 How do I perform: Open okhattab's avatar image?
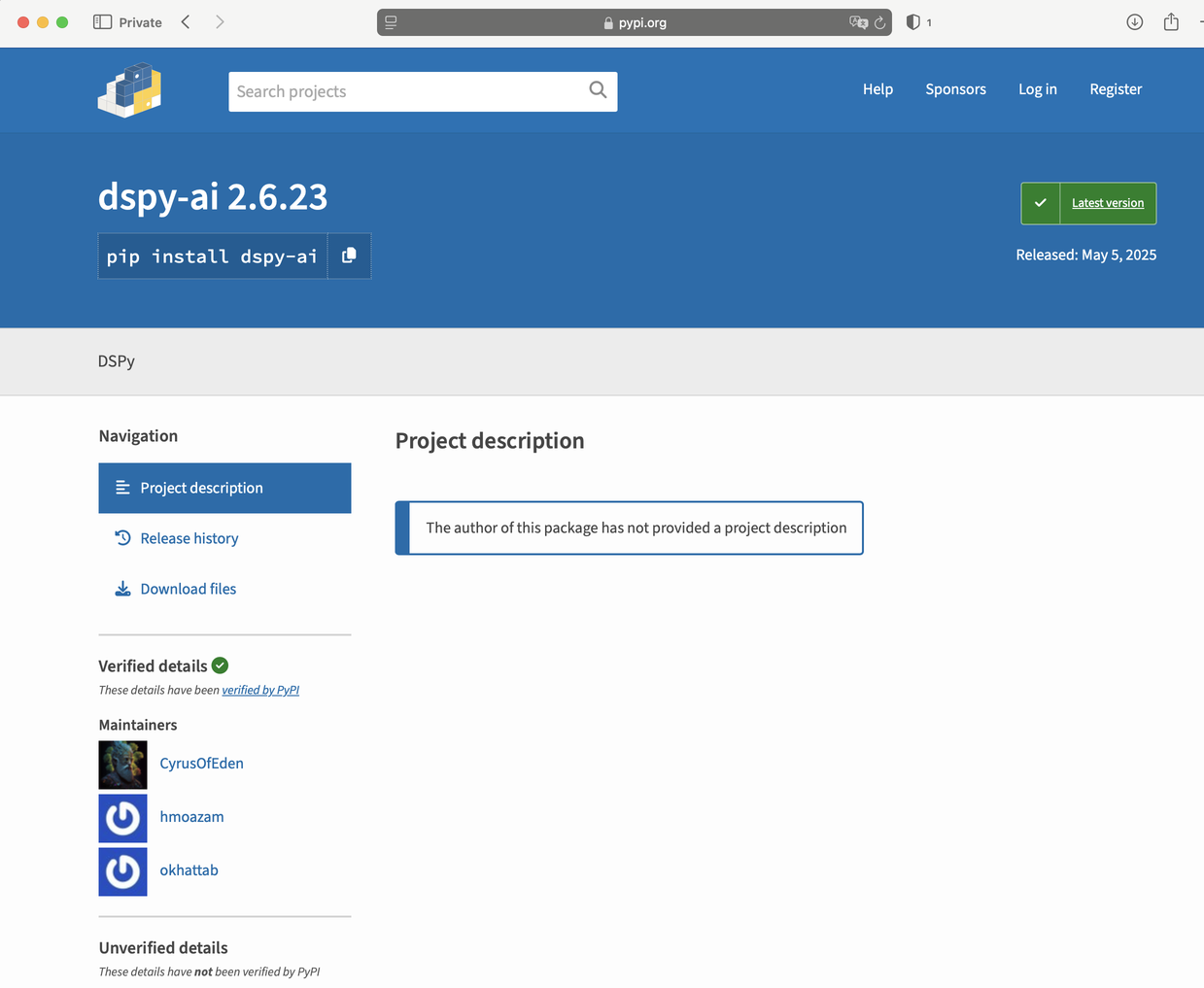point(122,871)
